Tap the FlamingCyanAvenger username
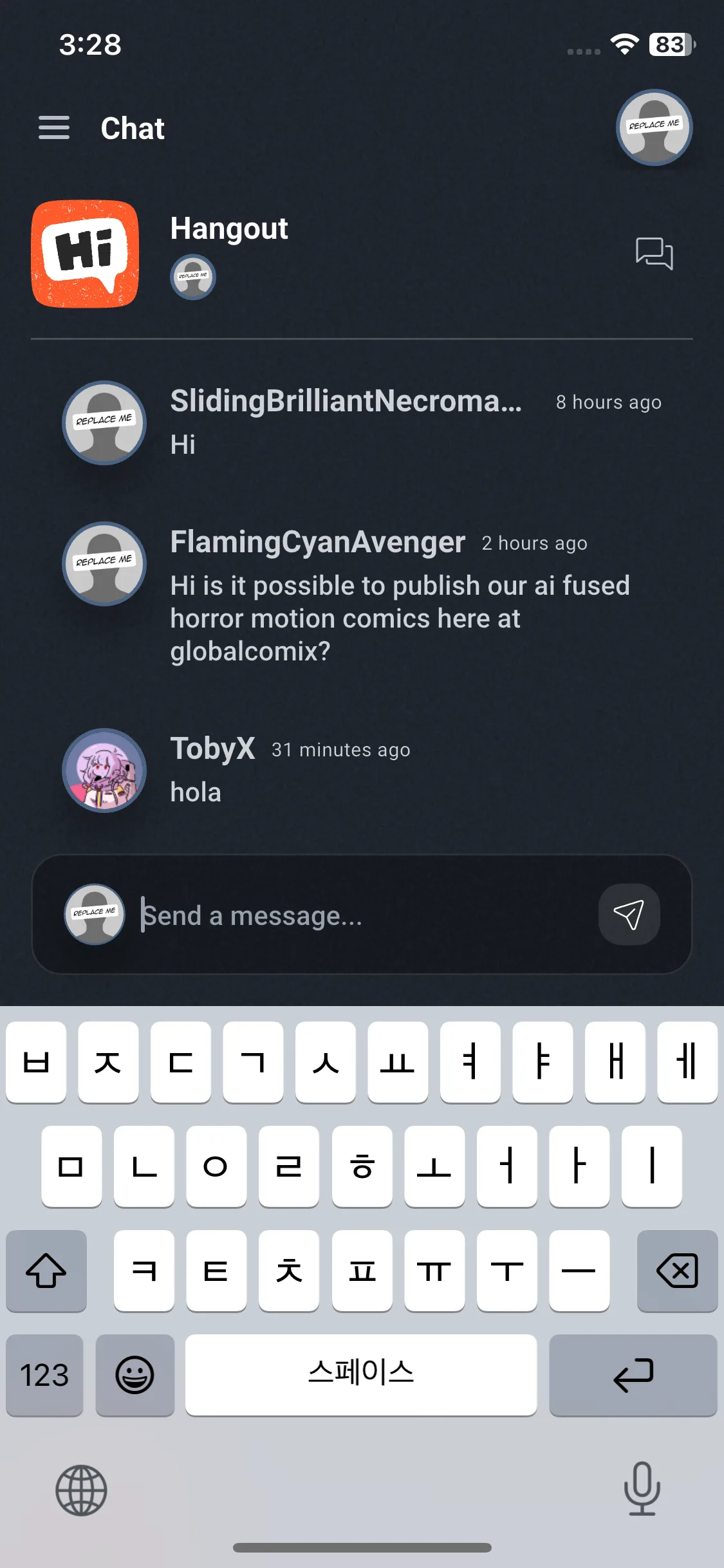The width and height of the screenshot is (724, 1568). tap(317, 542)
